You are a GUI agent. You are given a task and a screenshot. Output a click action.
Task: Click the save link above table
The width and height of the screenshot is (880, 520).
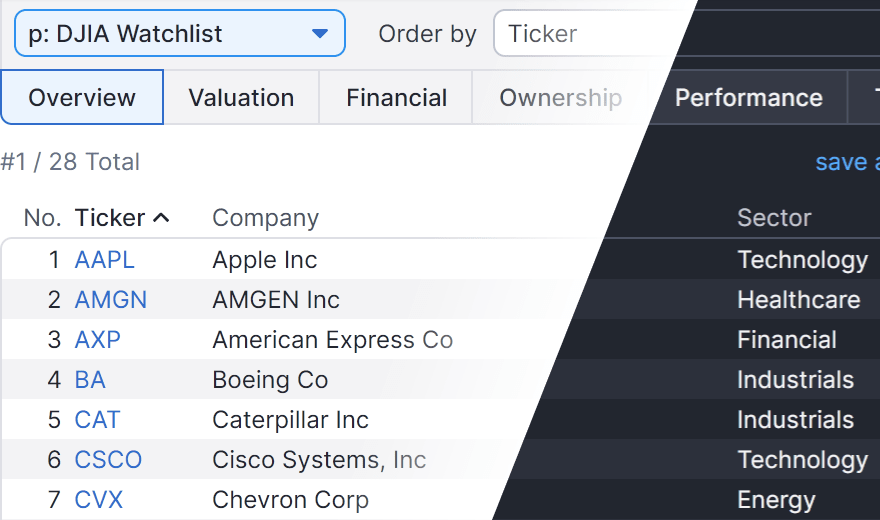(x=846, y=162)
